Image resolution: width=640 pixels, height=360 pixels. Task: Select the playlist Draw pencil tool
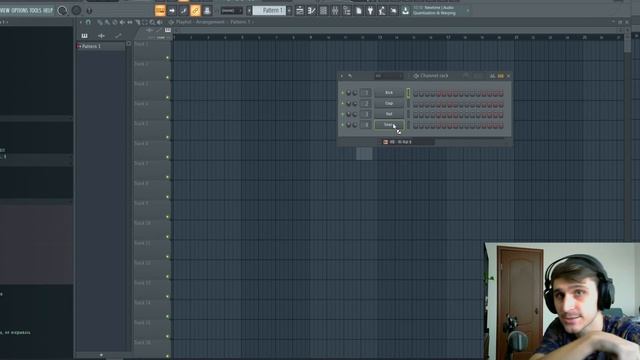[x=100, y=22]
